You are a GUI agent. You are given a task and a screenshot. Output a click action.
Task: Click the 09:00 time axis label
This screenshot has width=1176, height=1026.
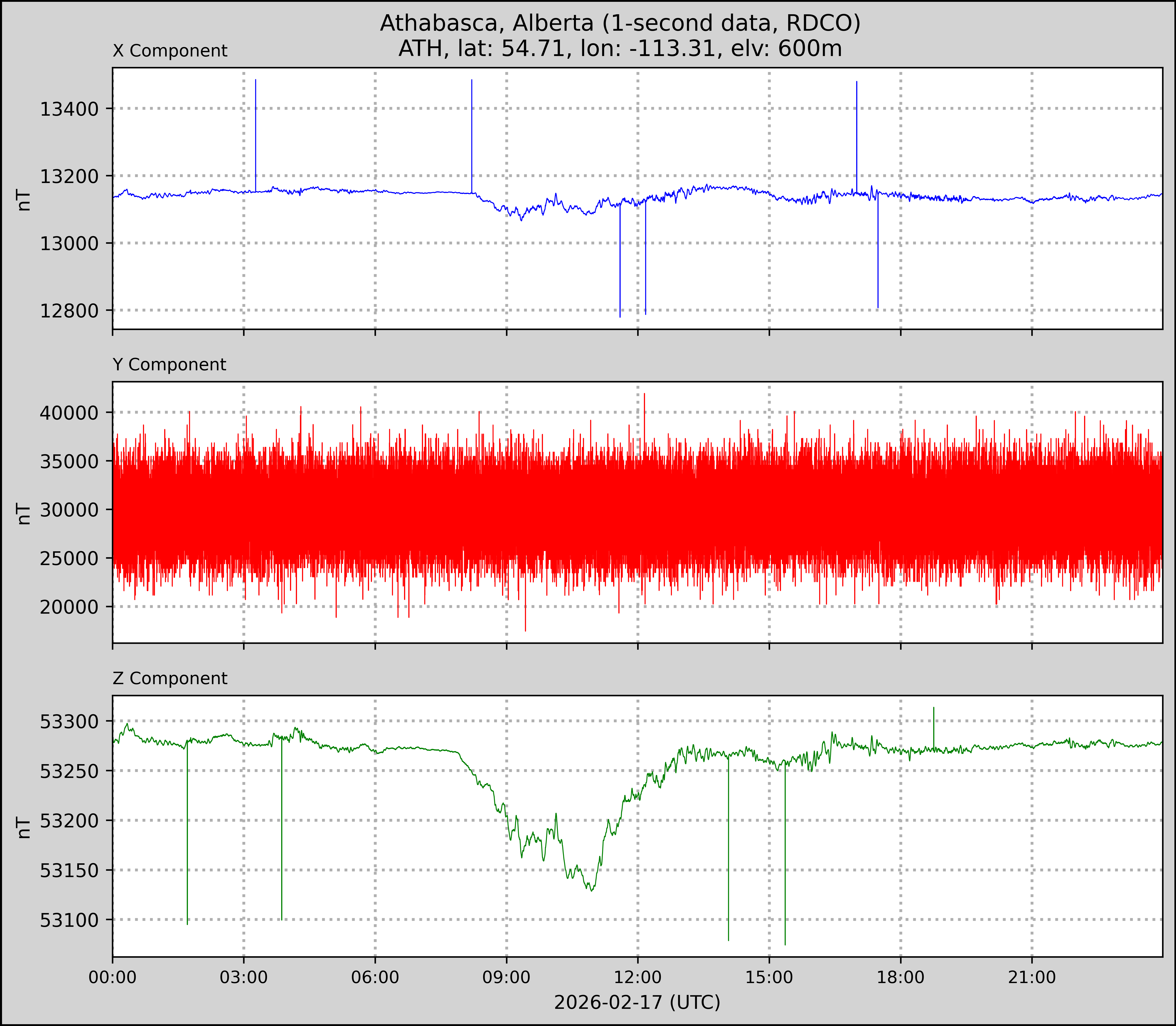click(506, 977)
